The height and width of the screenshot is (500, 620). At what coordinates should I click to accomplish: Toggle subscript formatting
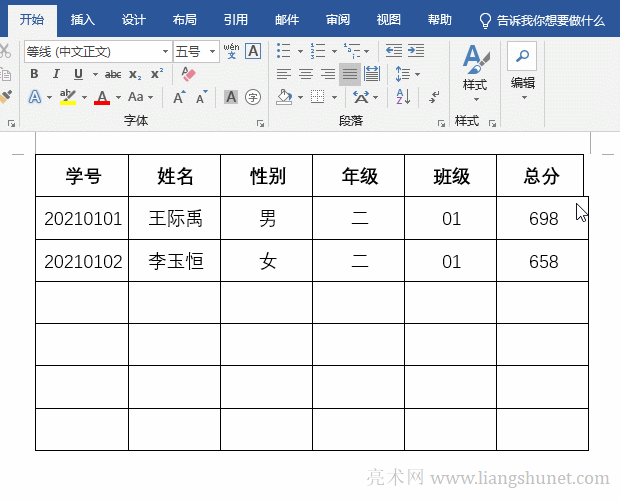tap(135, 74)
